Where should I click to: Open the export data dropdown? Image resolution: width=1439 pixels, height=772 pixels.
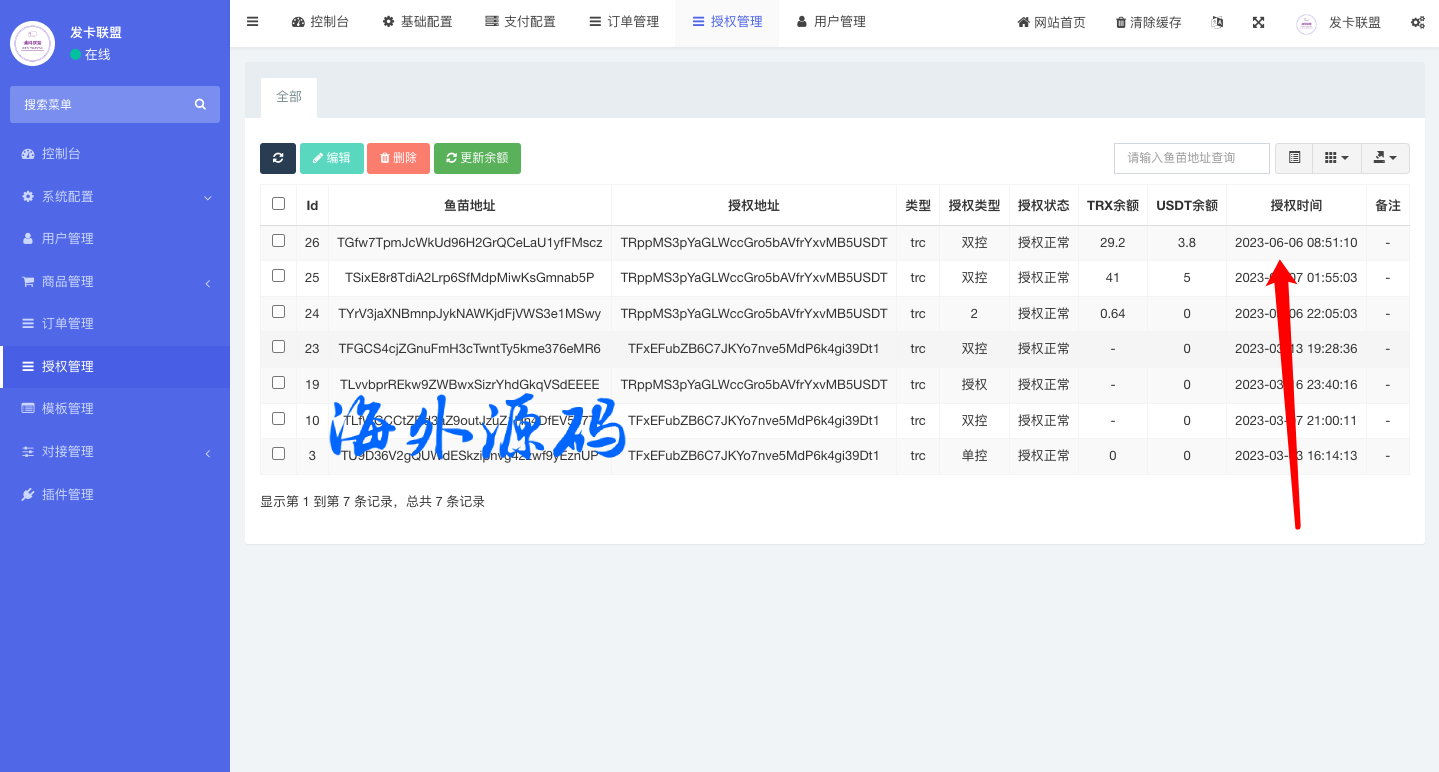tap(1385, 158)
